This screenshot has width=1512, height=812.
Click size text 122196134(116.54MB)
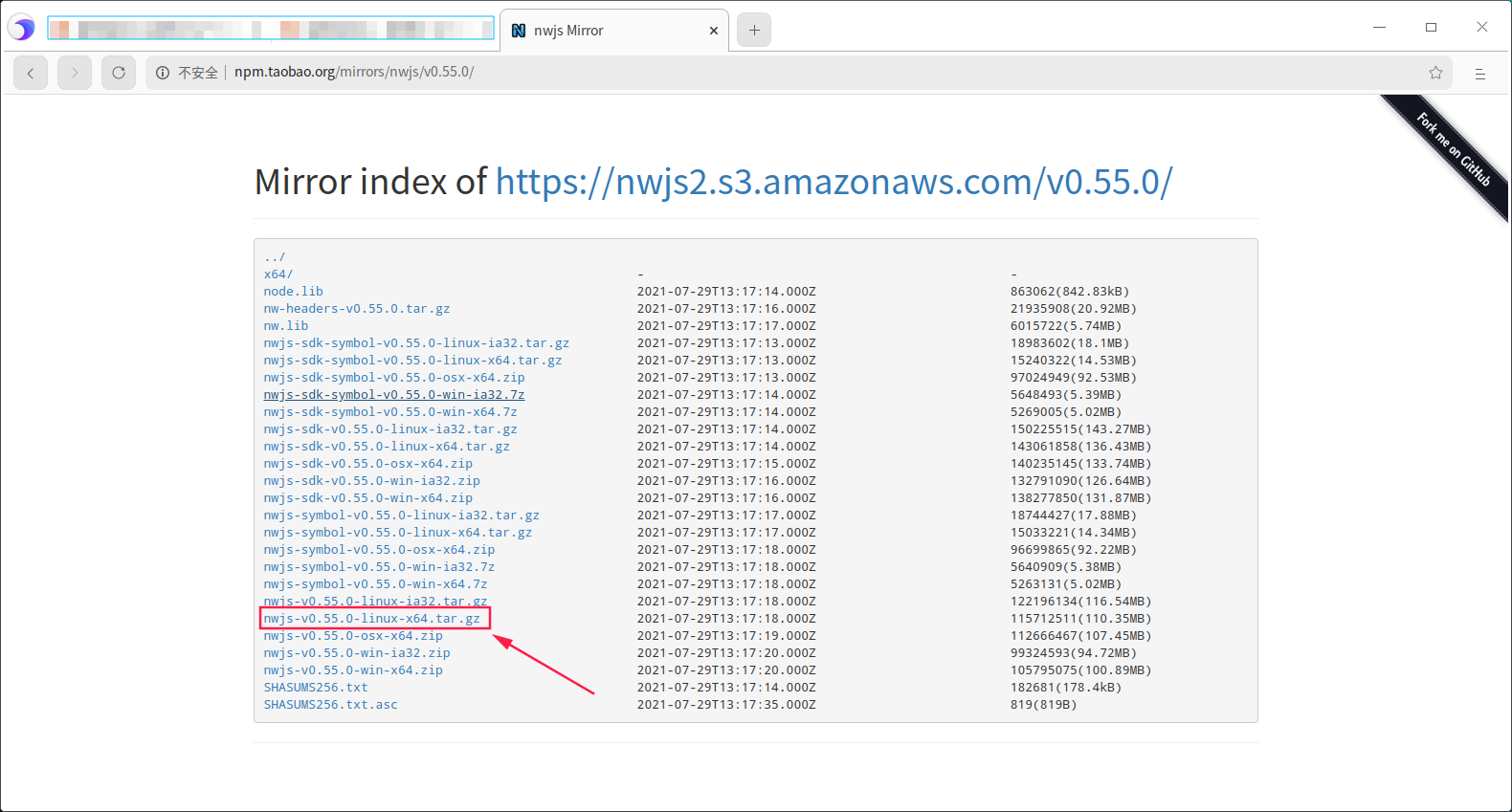(1081, 601)
